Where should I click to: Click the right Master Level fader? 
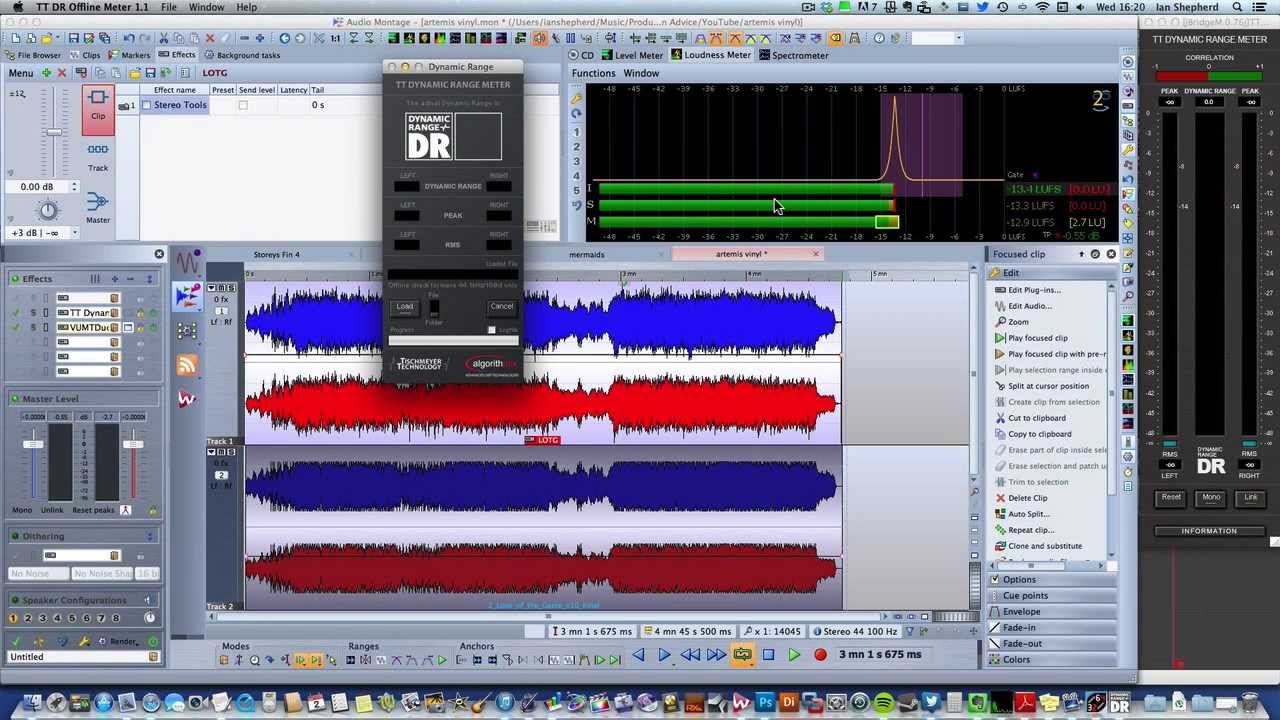[133, 443]
